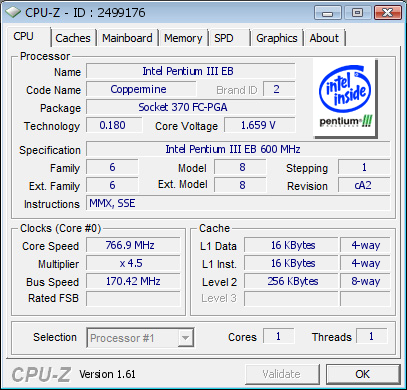Click the Code Name value Coppermine
The width and height of the screenshot is (407, 390).
[141, 89]
